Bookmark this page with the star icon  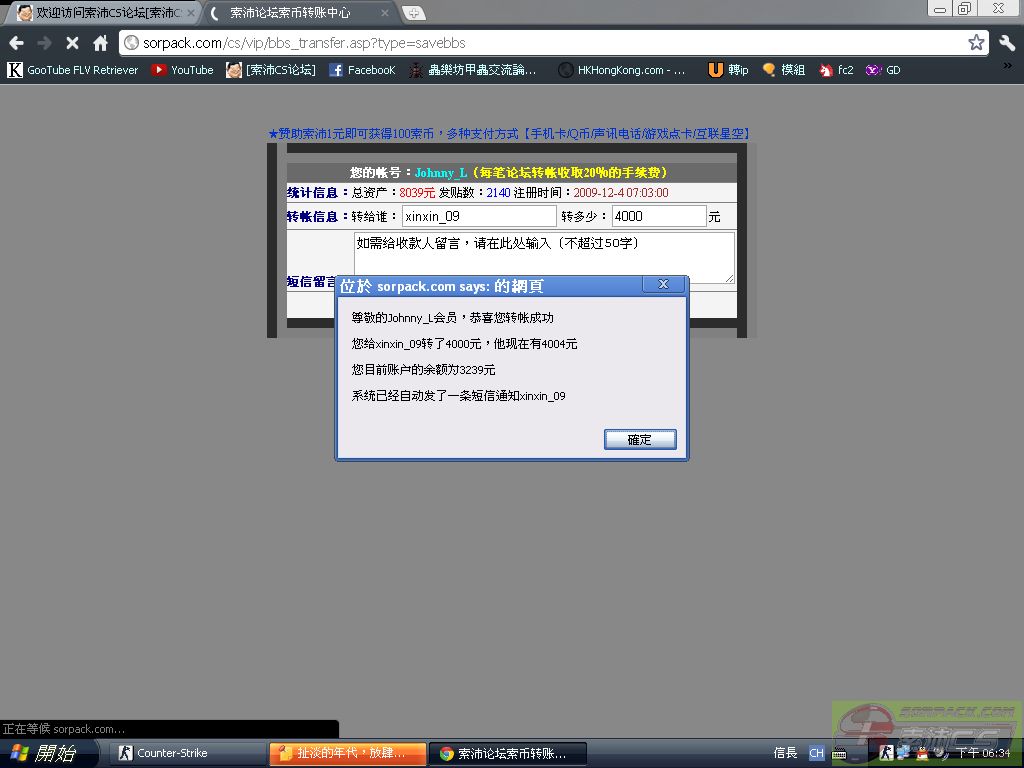pos(976,43)
